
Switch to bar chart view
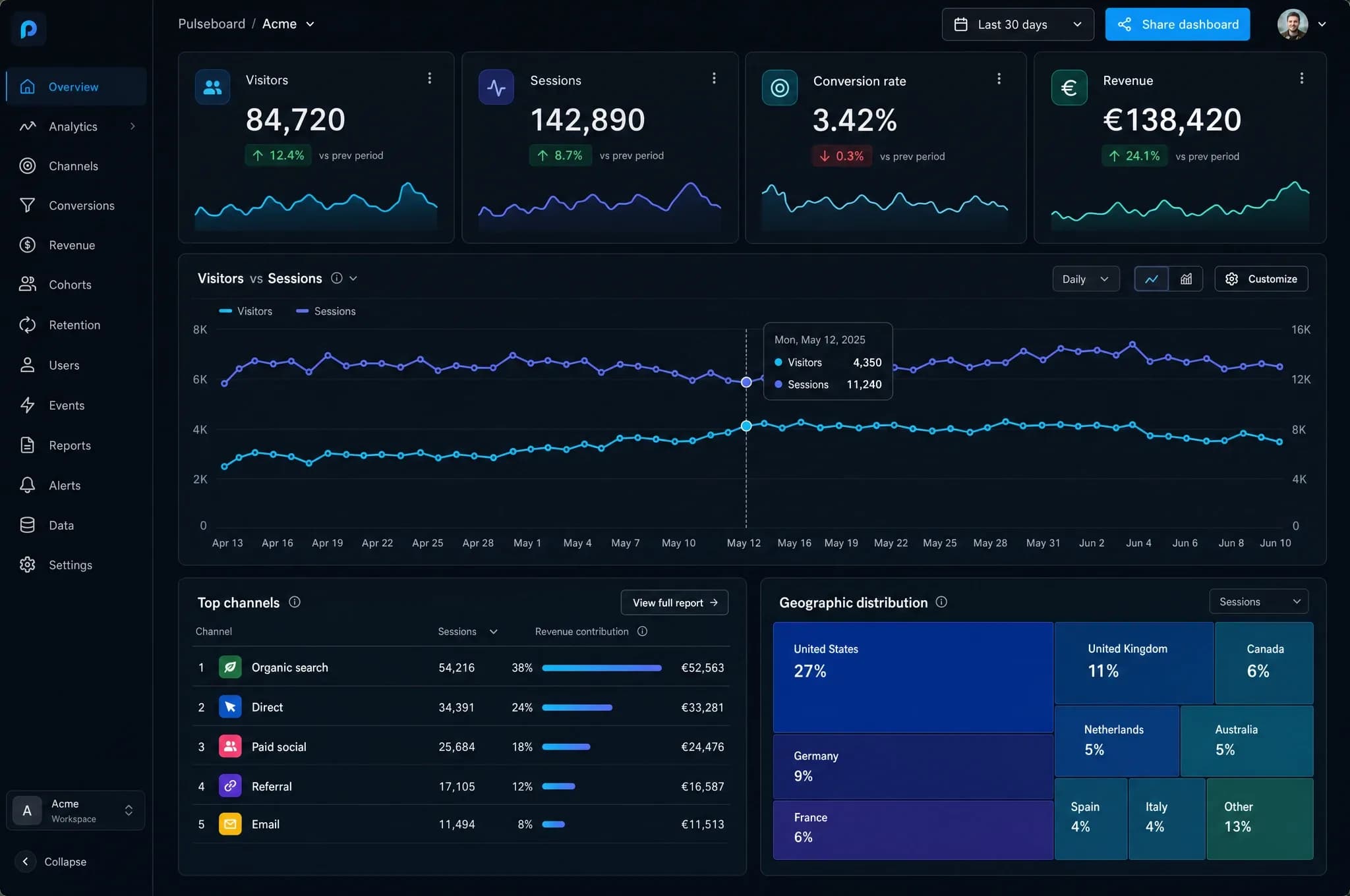1186,279
